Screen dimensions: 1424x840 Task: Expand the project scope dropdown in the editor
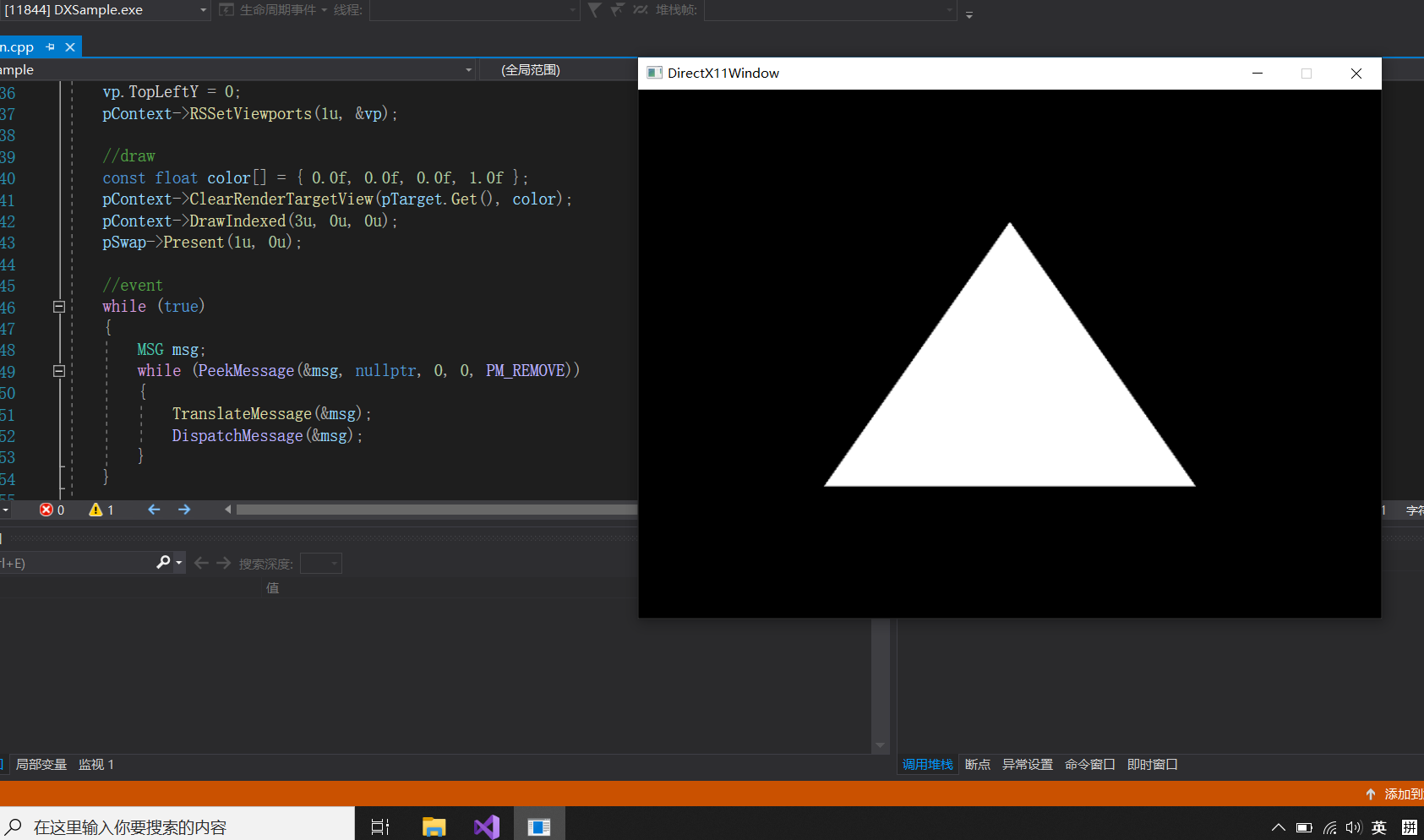468,70
